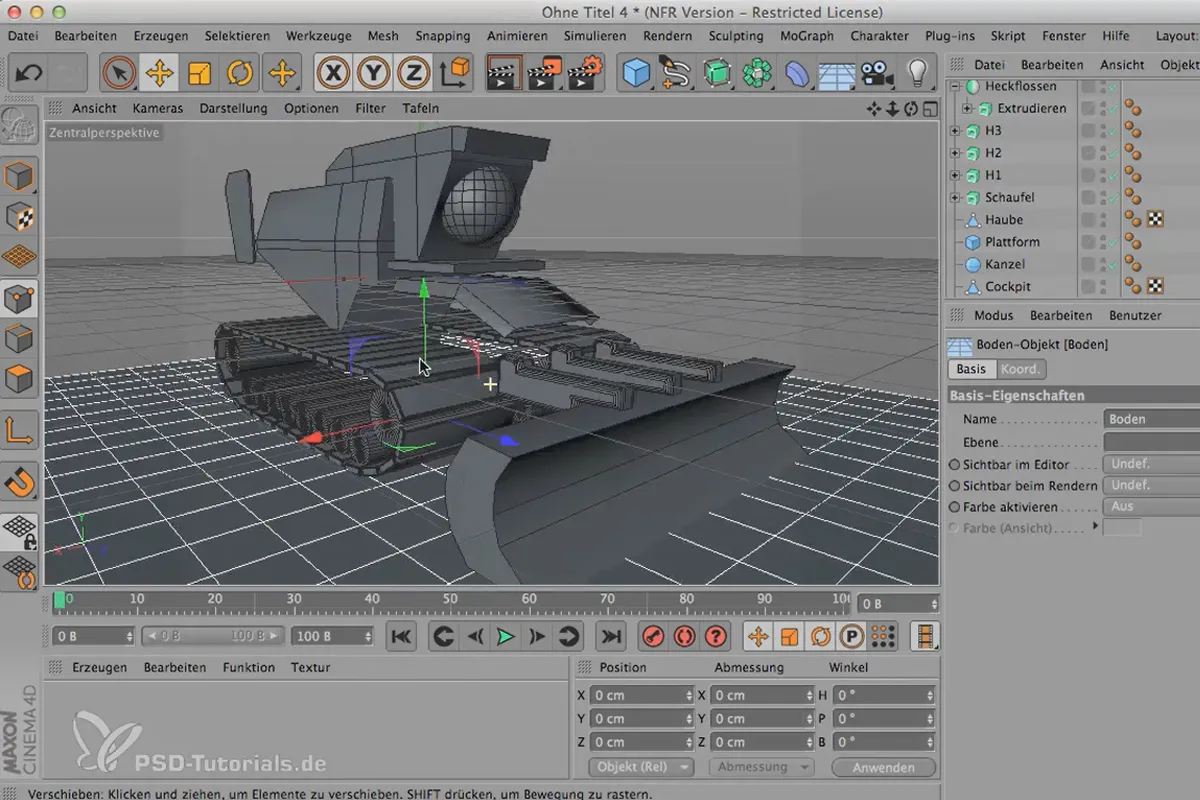Select the Scale tool icon

(200, 73)
